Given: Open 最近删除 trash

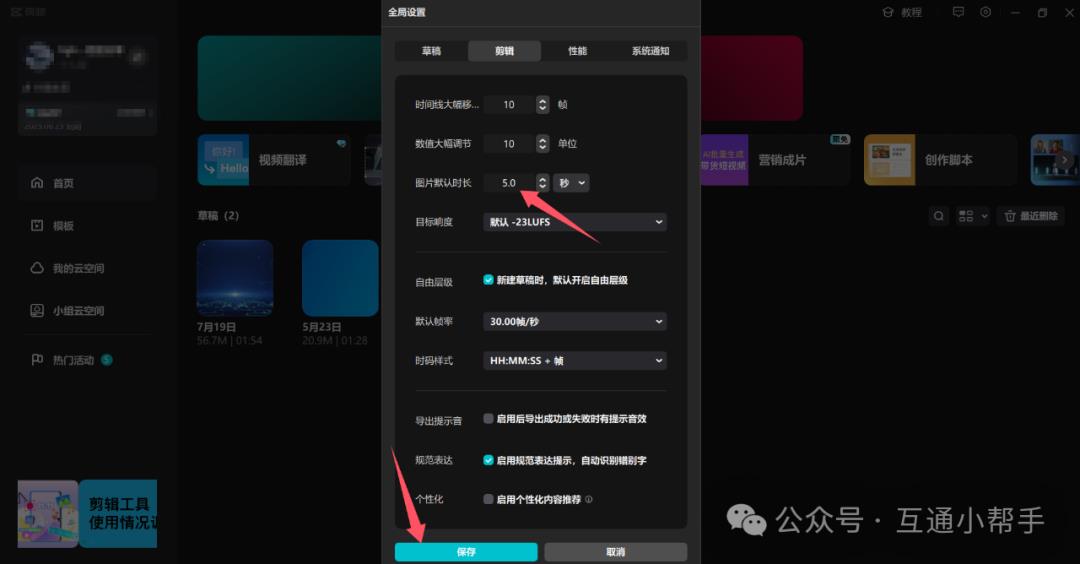Looking at the screenshot, I should 1031,216.
